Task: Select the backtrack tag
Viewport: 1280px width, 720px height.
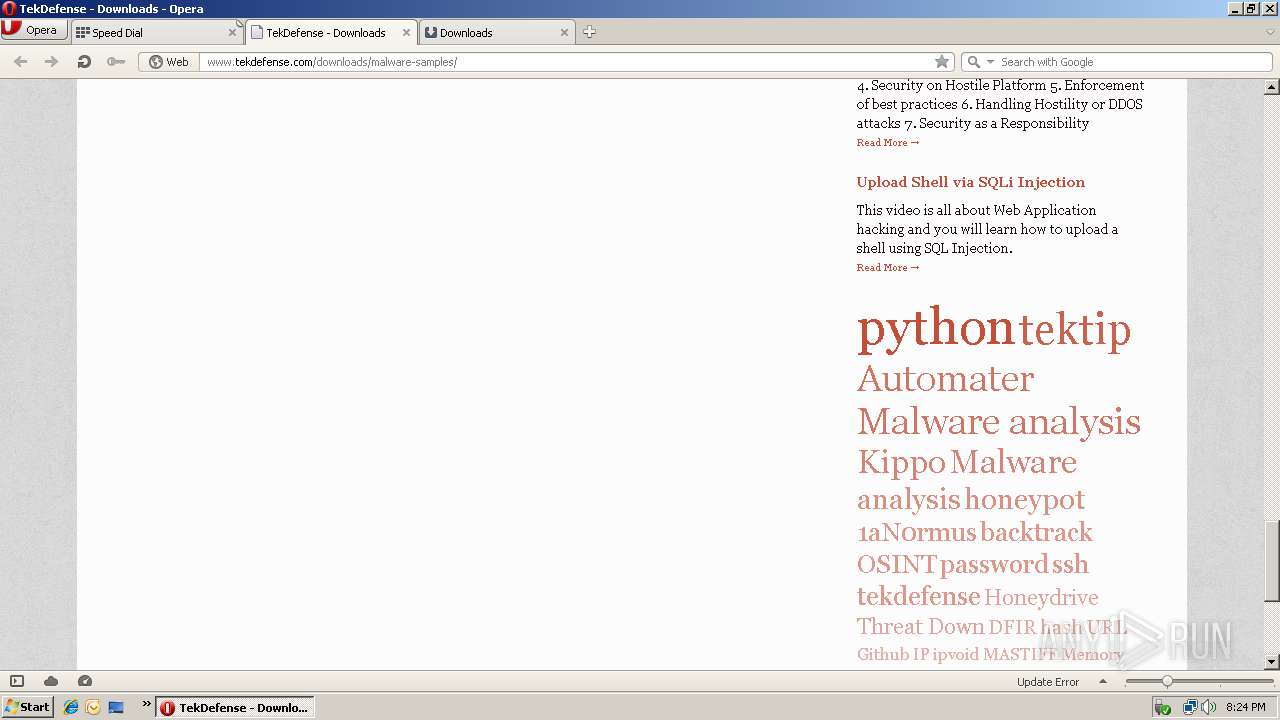Action: point(1036,533)
